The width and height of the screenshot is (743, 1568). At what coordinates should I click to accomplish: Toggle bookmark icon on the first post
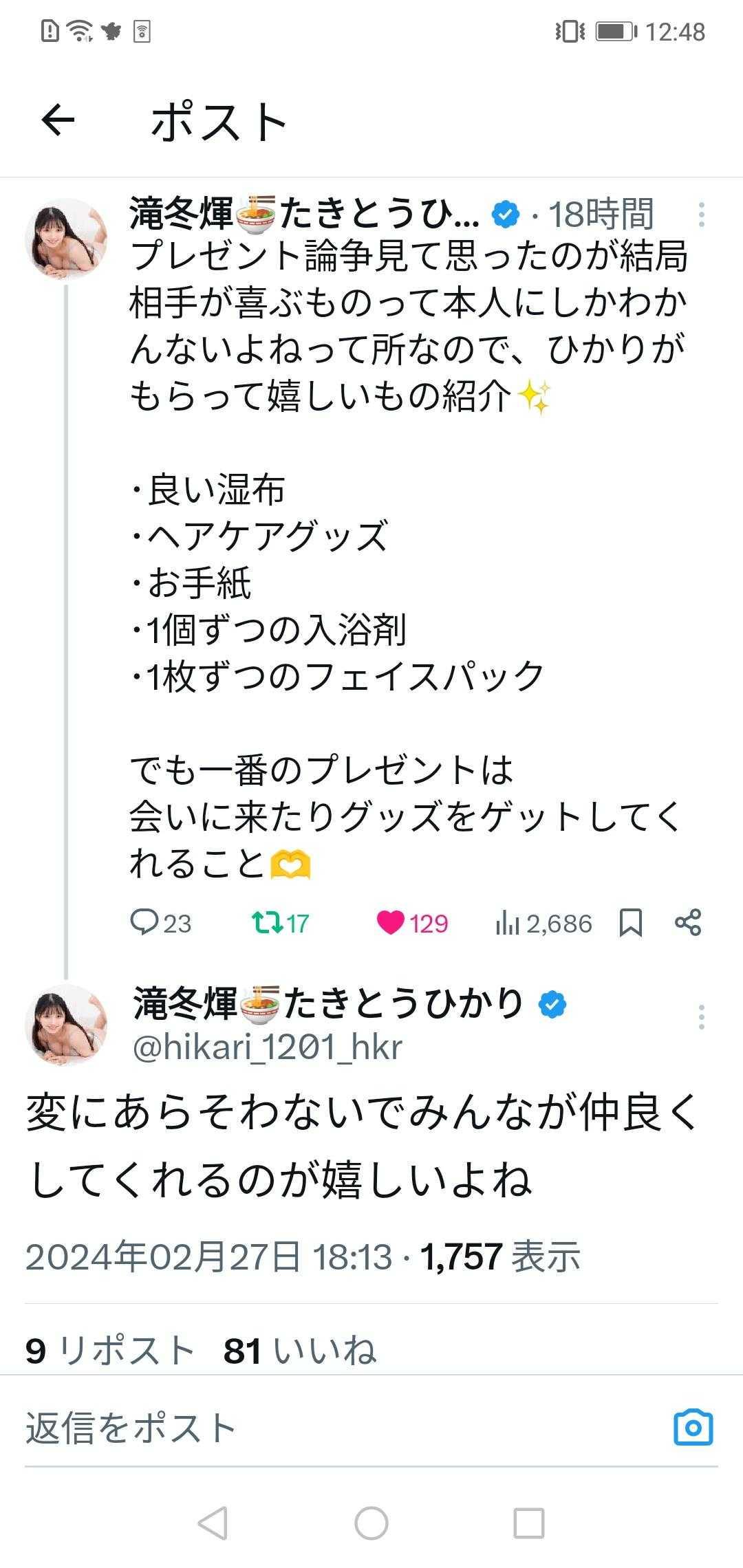click(x=631, y=923)
